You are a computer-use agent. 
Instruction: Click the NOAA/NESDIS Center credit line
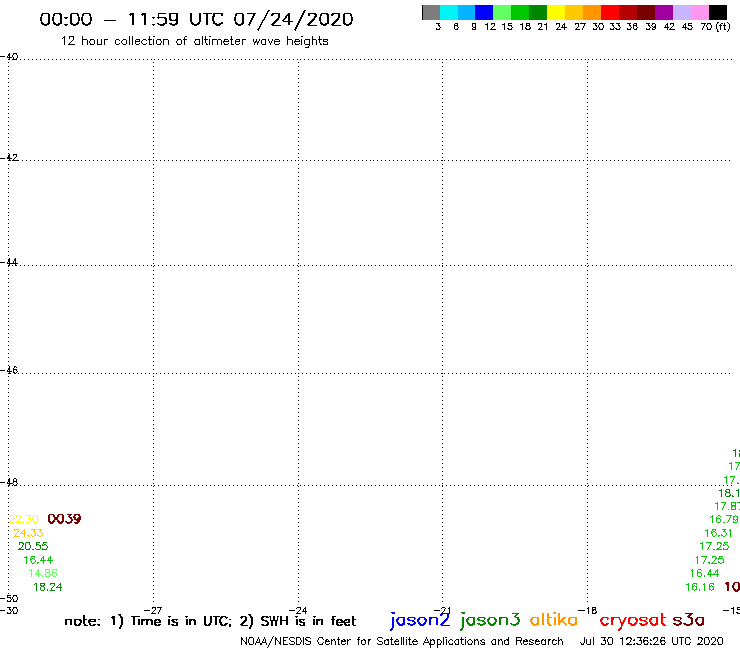tap(402, 641)
